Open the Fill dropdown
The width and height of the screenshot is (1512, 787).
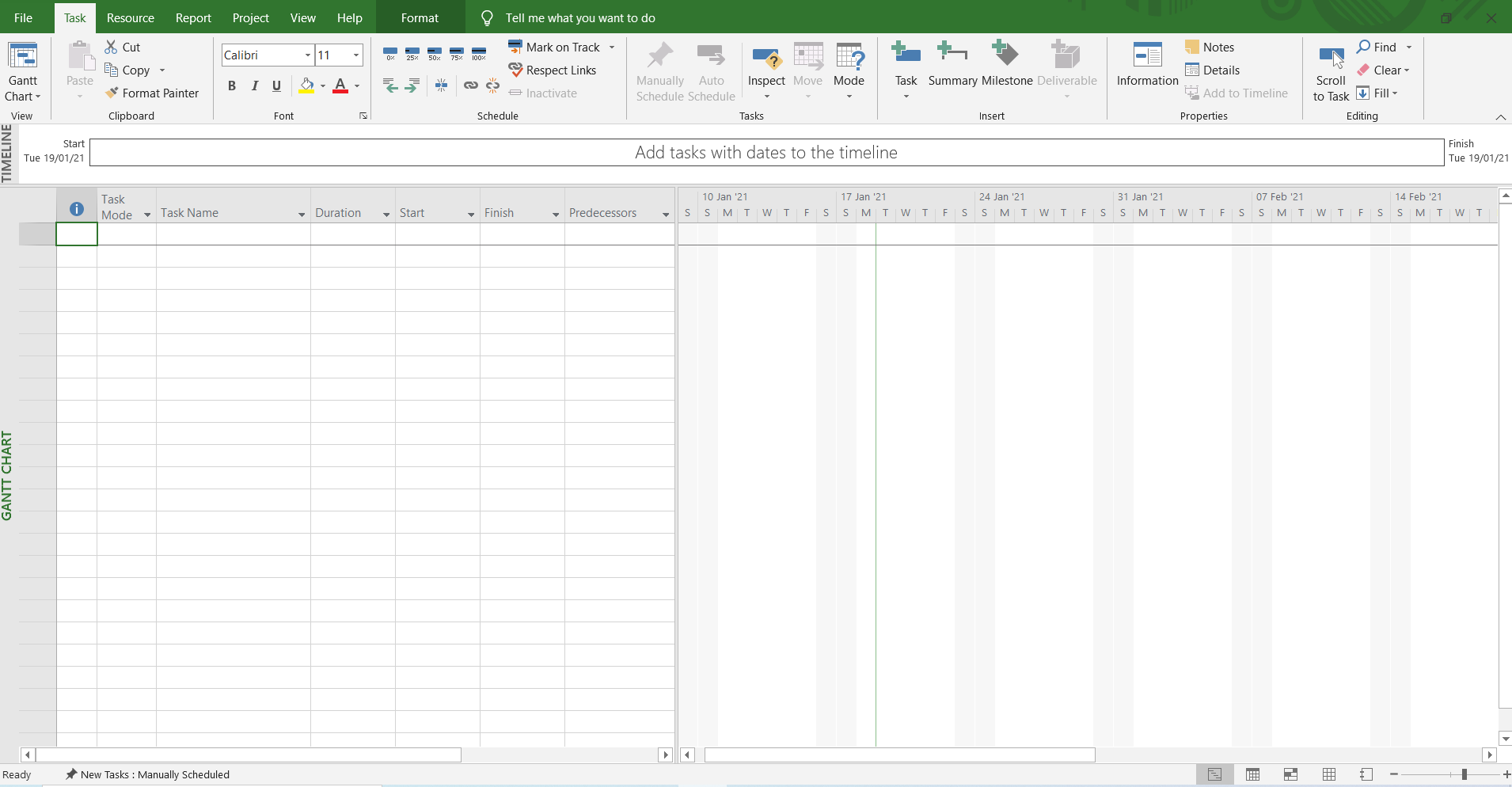(x=1377, y=93)
